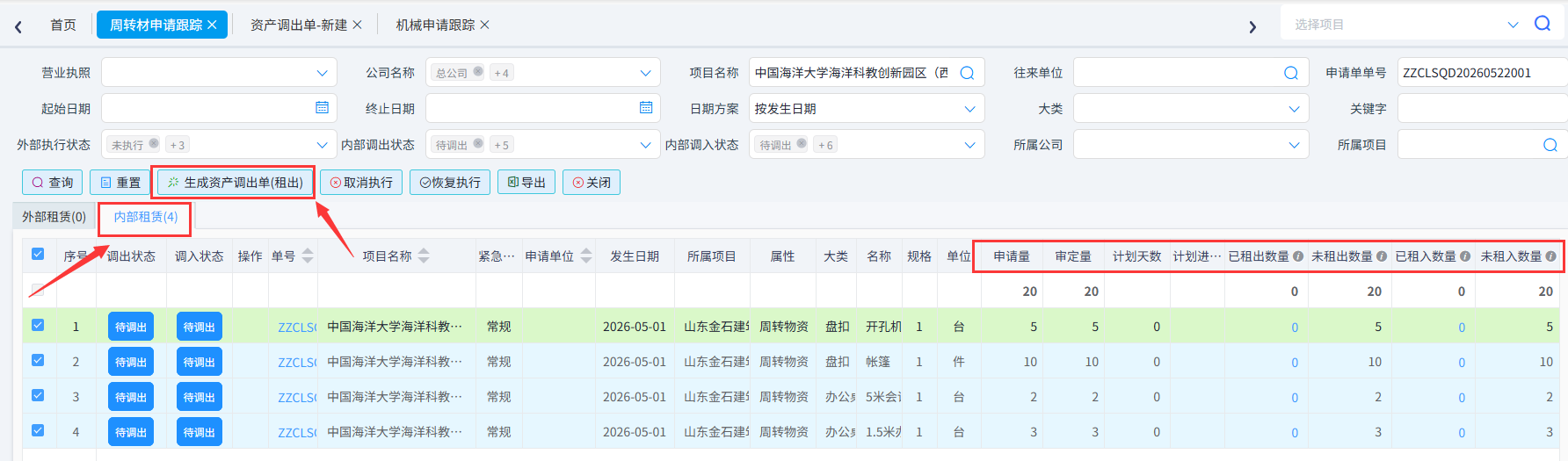Screen dimensions: 1568x461
Task: Close the 资产调出单-新建 tab
Action: [357, 25]
